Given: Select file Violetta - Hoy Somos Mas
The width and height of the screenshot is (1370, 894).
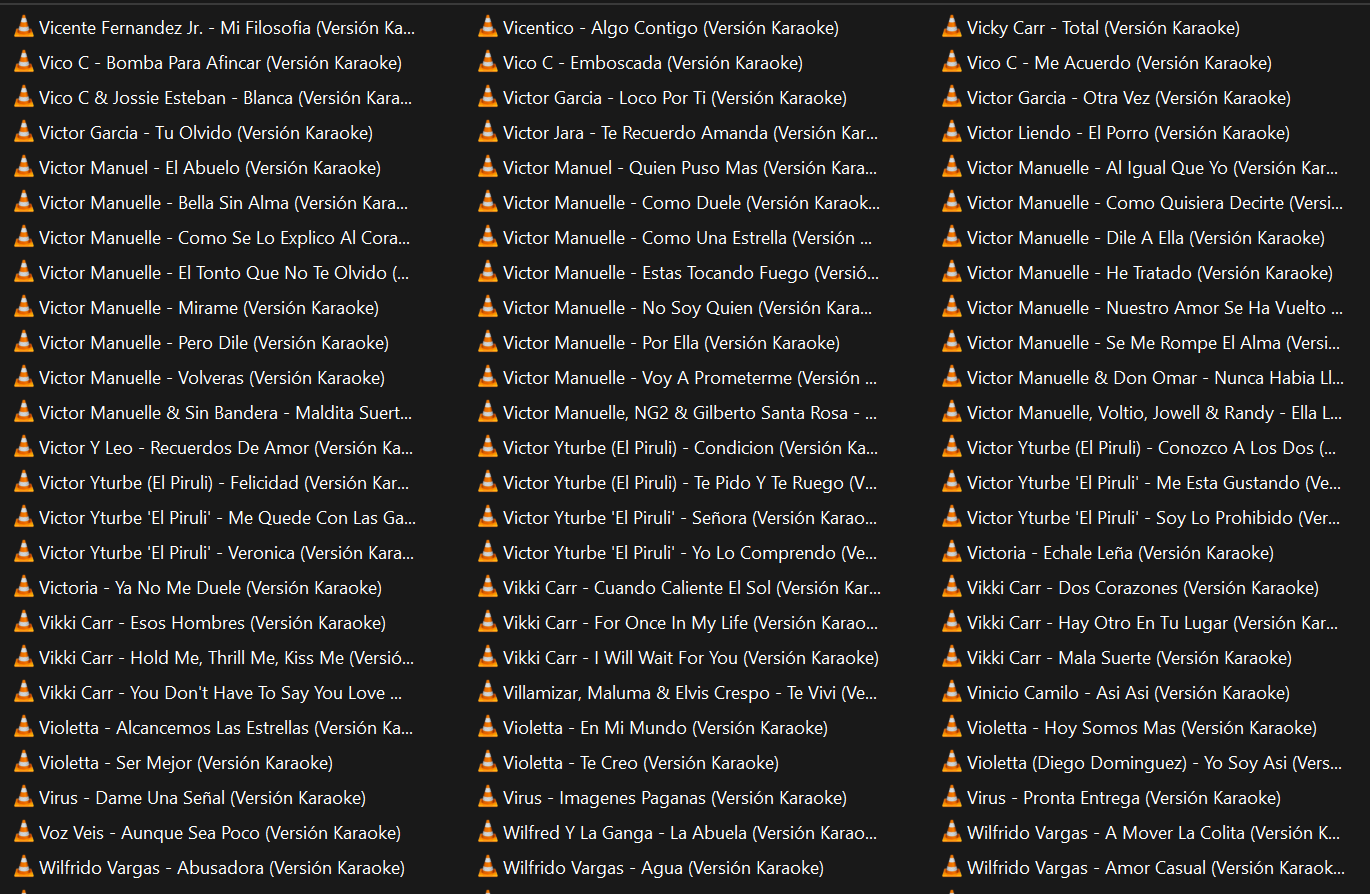Looking at the screenshot, I should tap(1130, 728).
